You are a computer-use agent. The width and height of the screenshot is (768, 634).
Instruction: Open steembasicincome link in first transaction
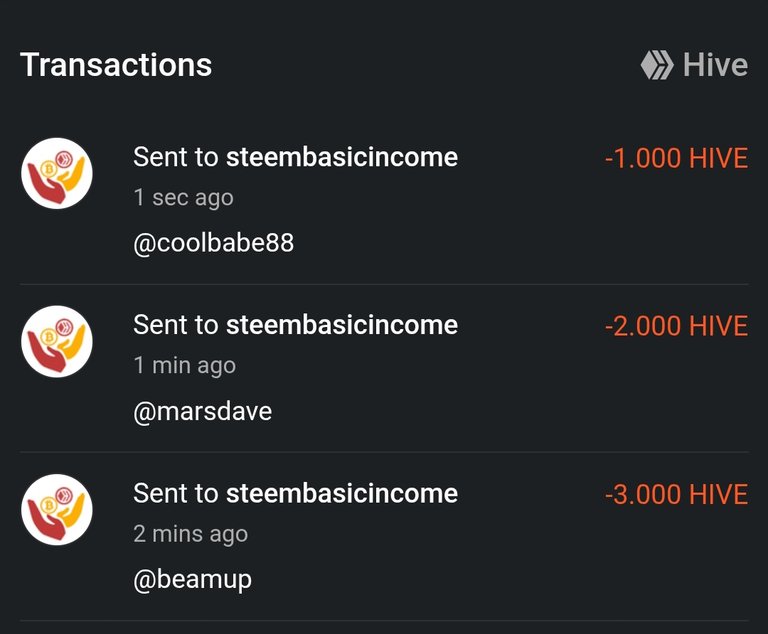(342, 157)
